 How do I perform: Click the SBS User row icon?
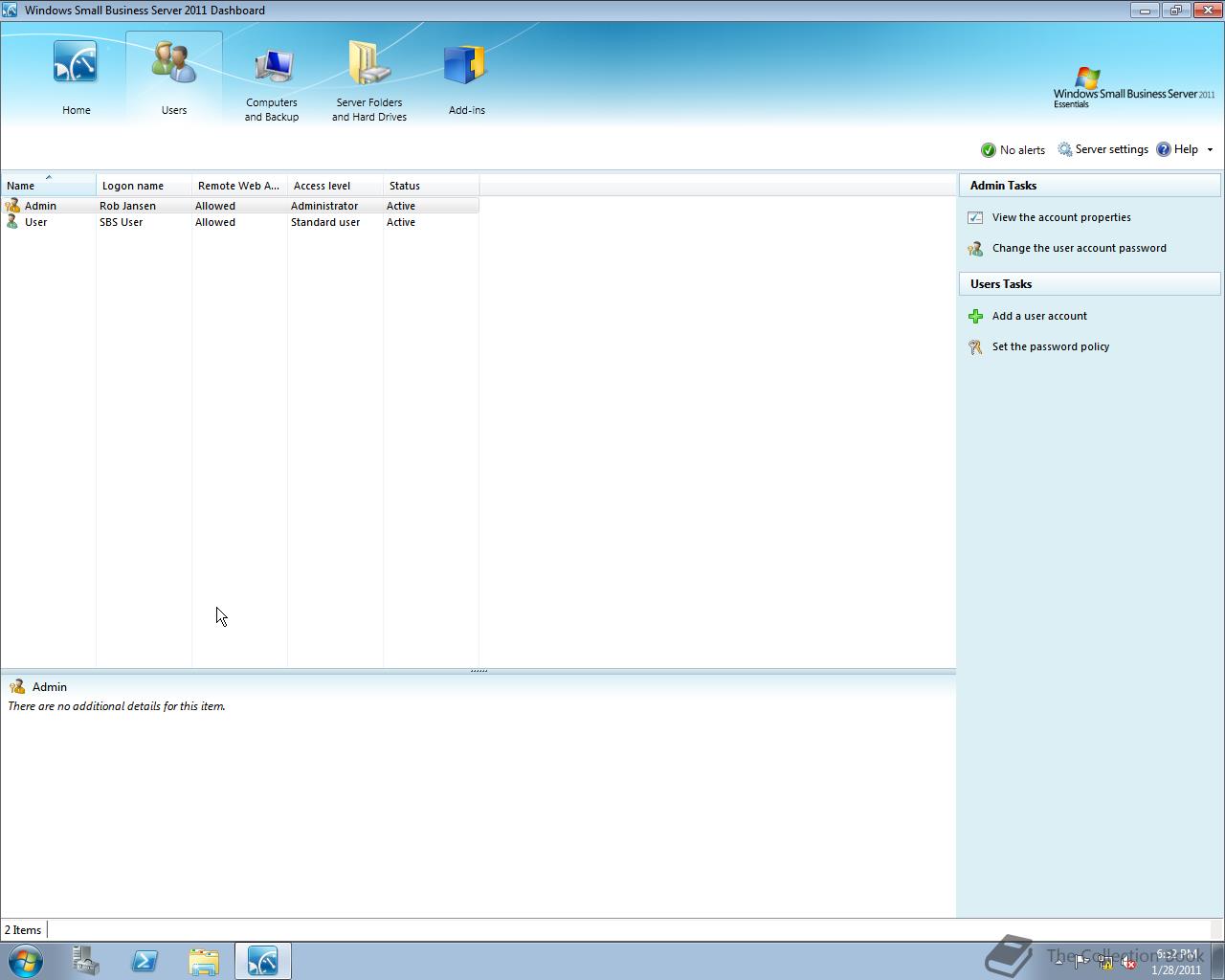12,222
